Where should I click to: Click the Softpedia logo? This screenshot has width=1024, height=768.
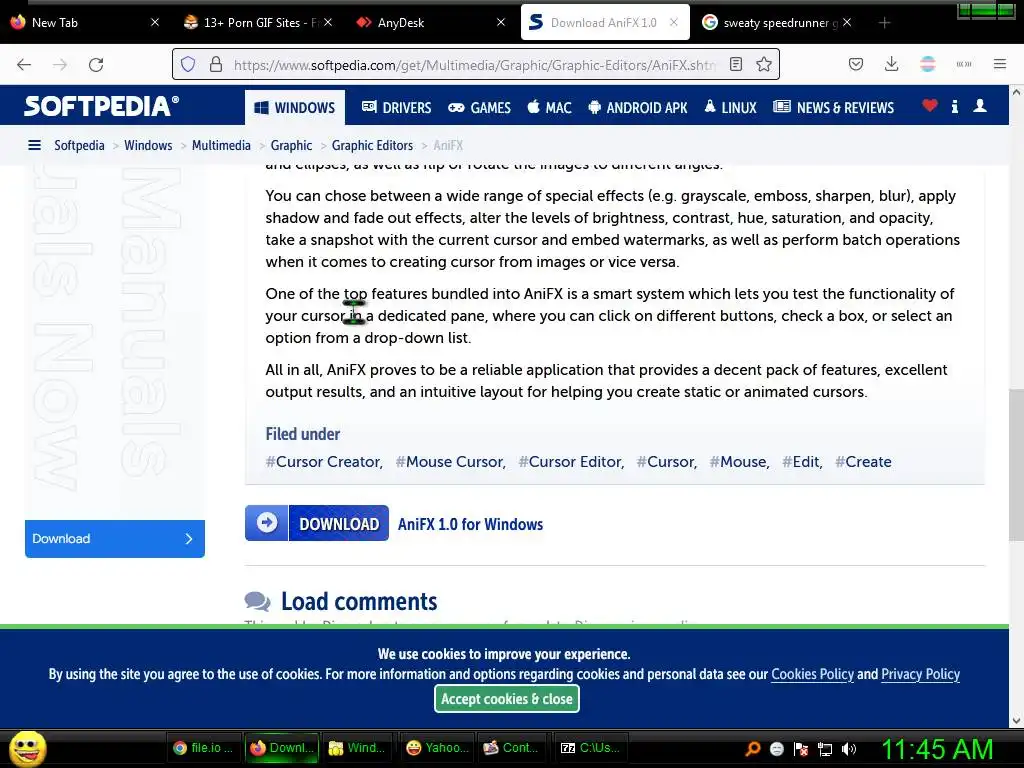click(x=101, y=106)
